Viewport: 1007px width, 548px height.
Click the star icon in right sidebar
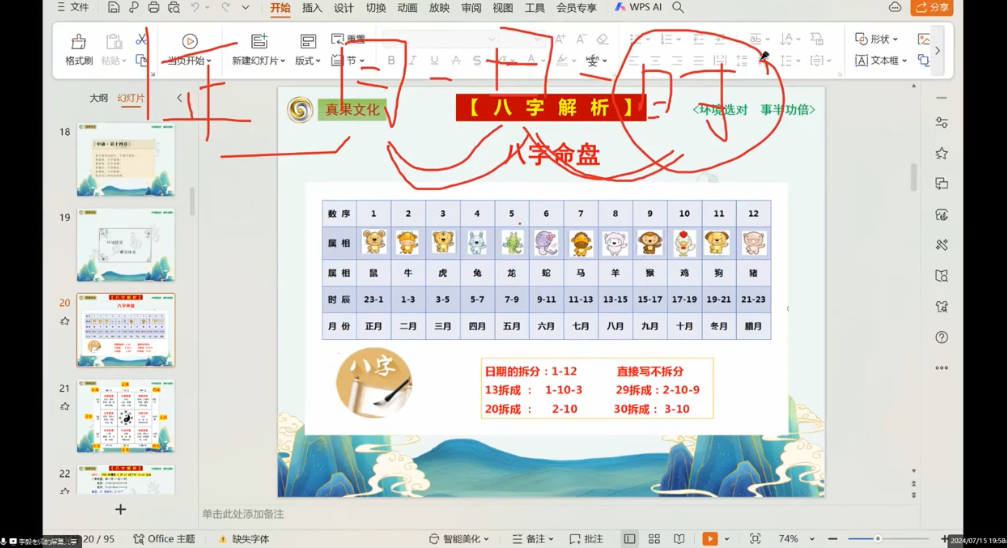pos(941,153)
